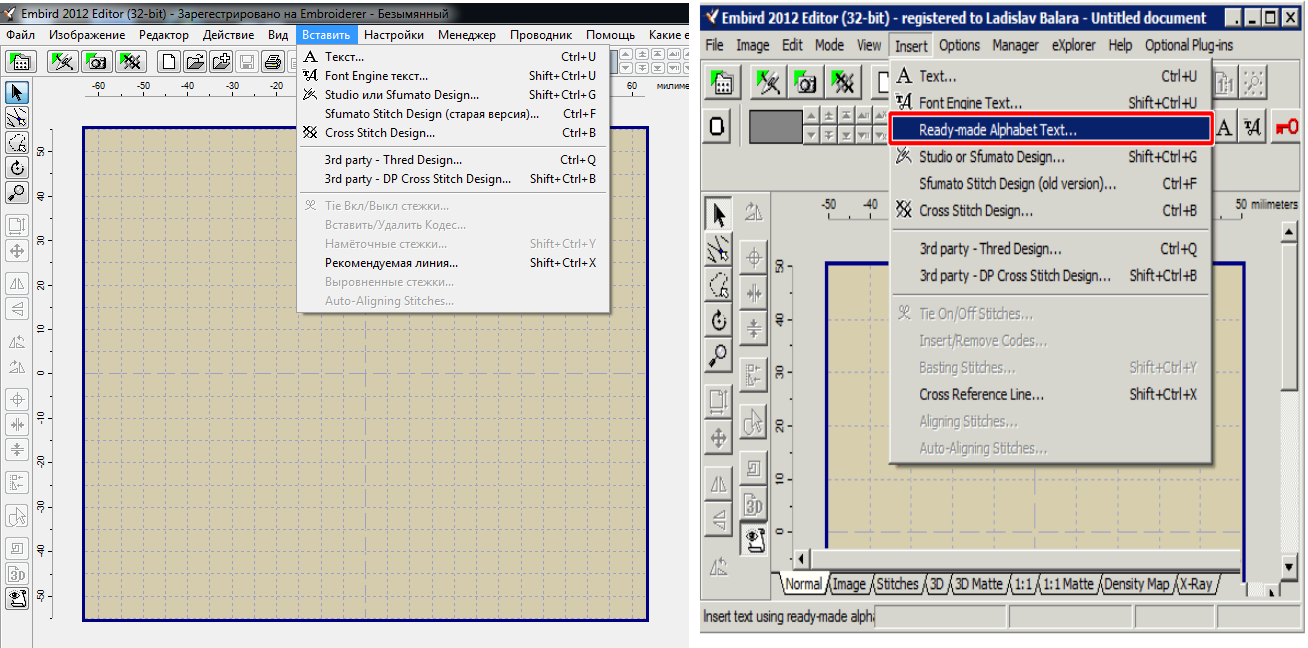Screen dimensions: 1308x648
Task: Select lasso selection tool in Russian window
Action: (x=17, y=143)
